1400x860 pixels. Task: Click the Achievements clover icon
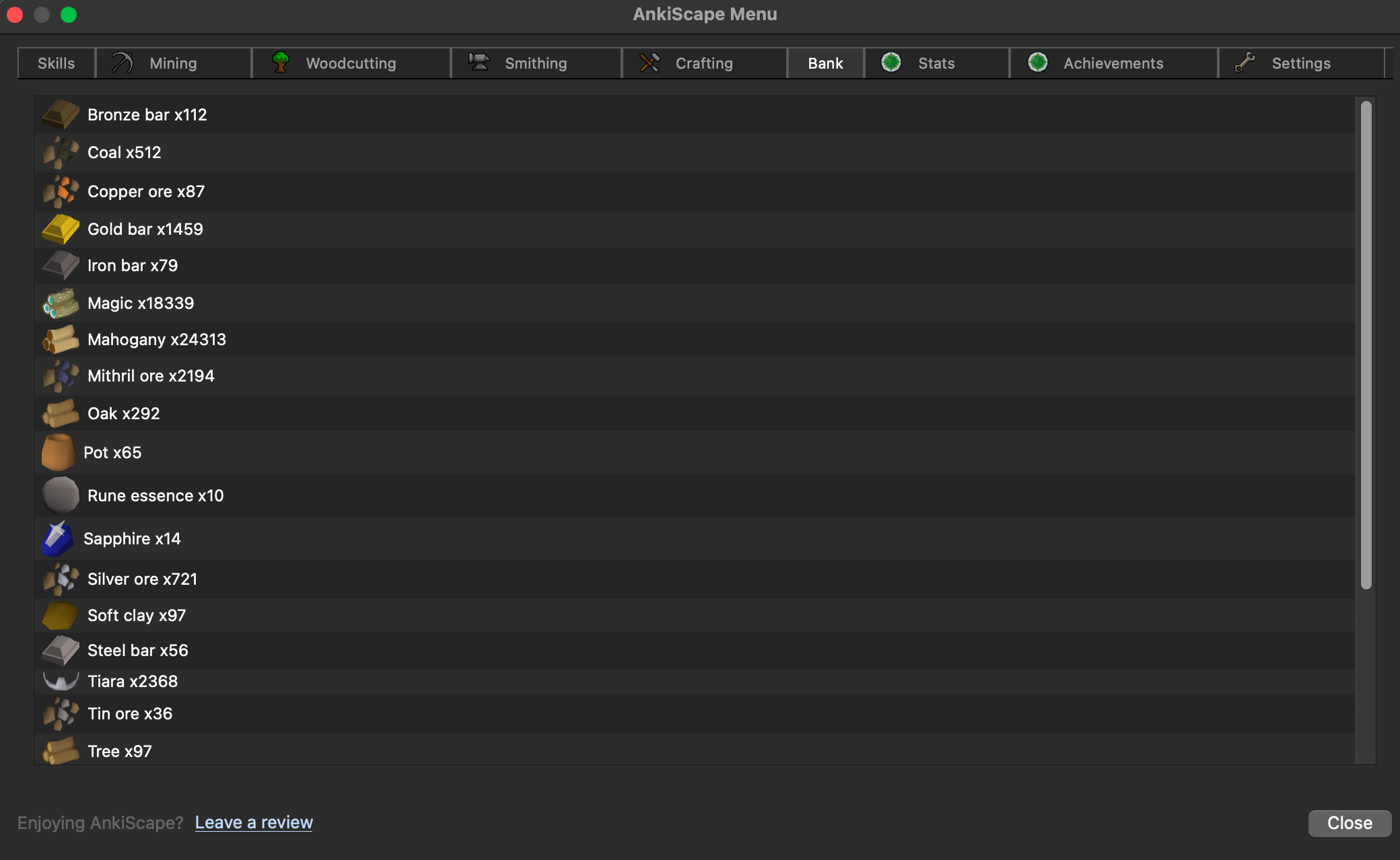point(1037,63)
